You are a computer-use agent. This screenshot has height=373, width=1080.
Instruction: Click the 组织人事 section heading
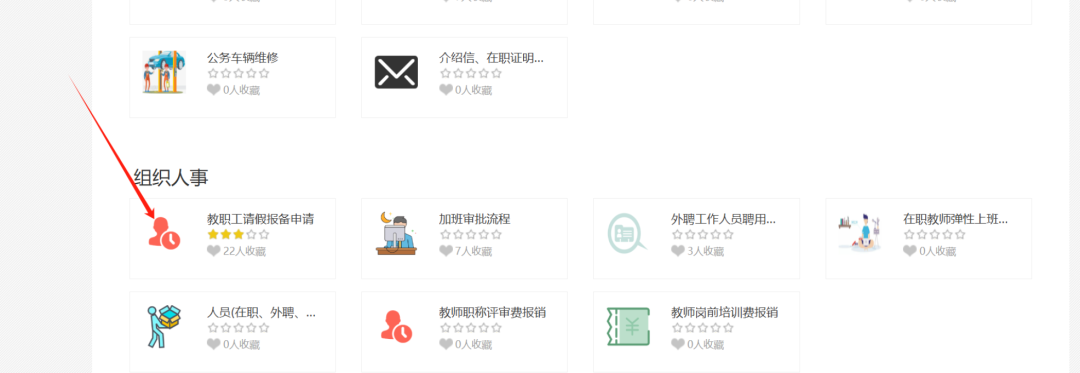tap(171, 178)
